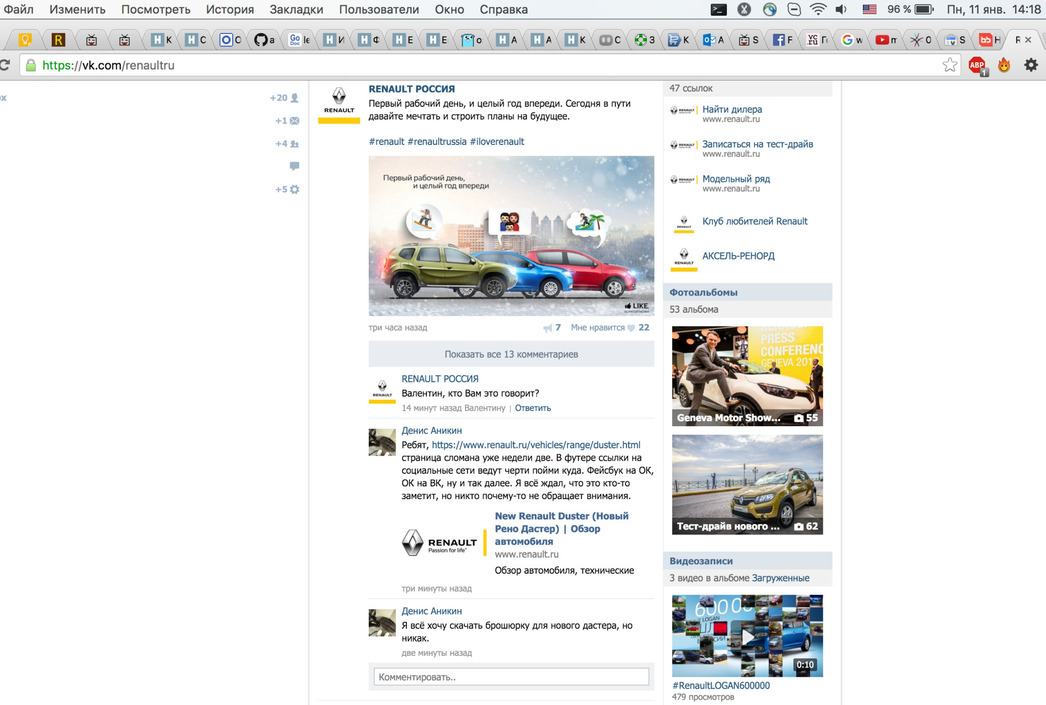Open the Закладки menu
1046x705 pixels.
click(296, 9)
